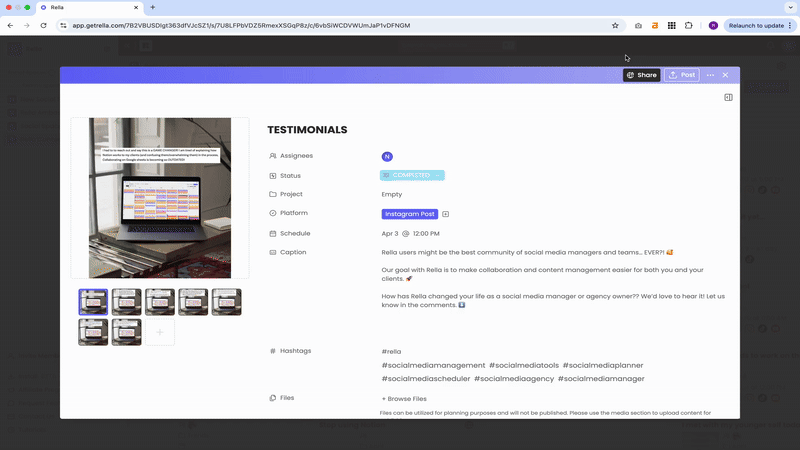Click the #socialmediaplanner hashtag
This screenshot has width=800, height=450.
pos(603,365)
